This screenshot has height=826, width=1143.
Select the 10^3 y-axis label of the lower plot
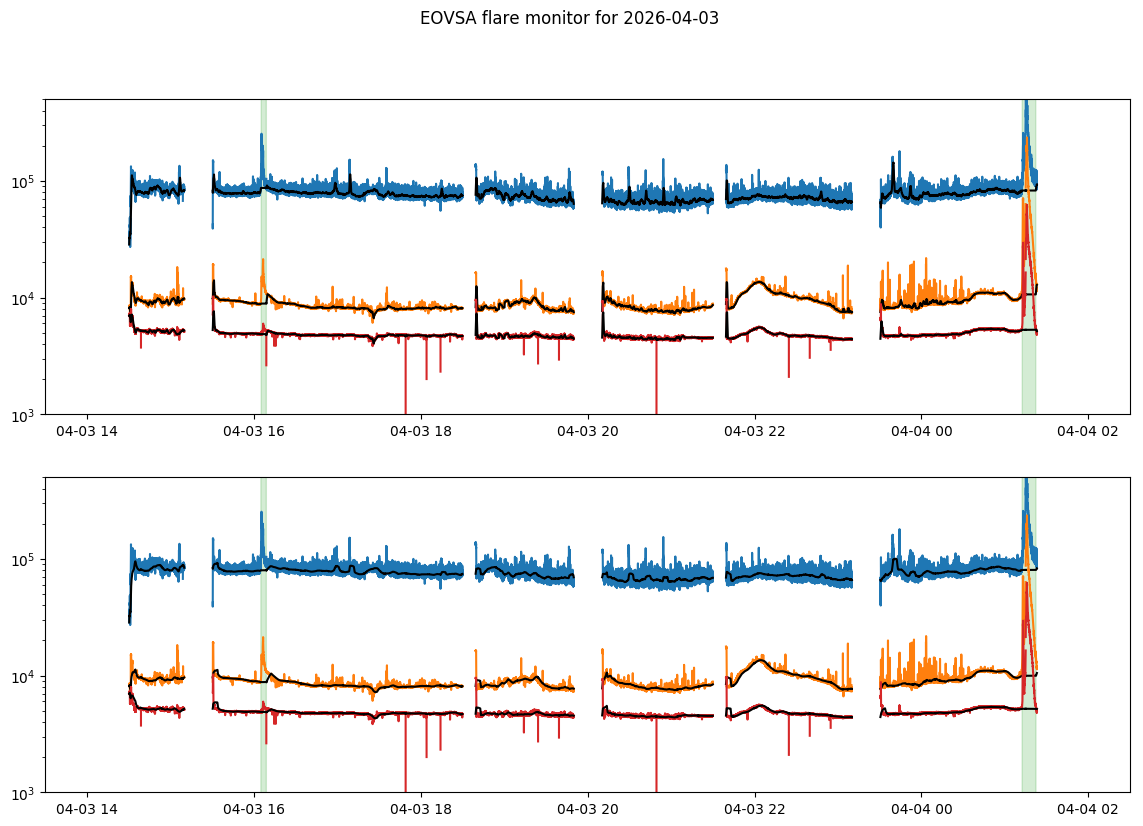[x=24, y=793]
